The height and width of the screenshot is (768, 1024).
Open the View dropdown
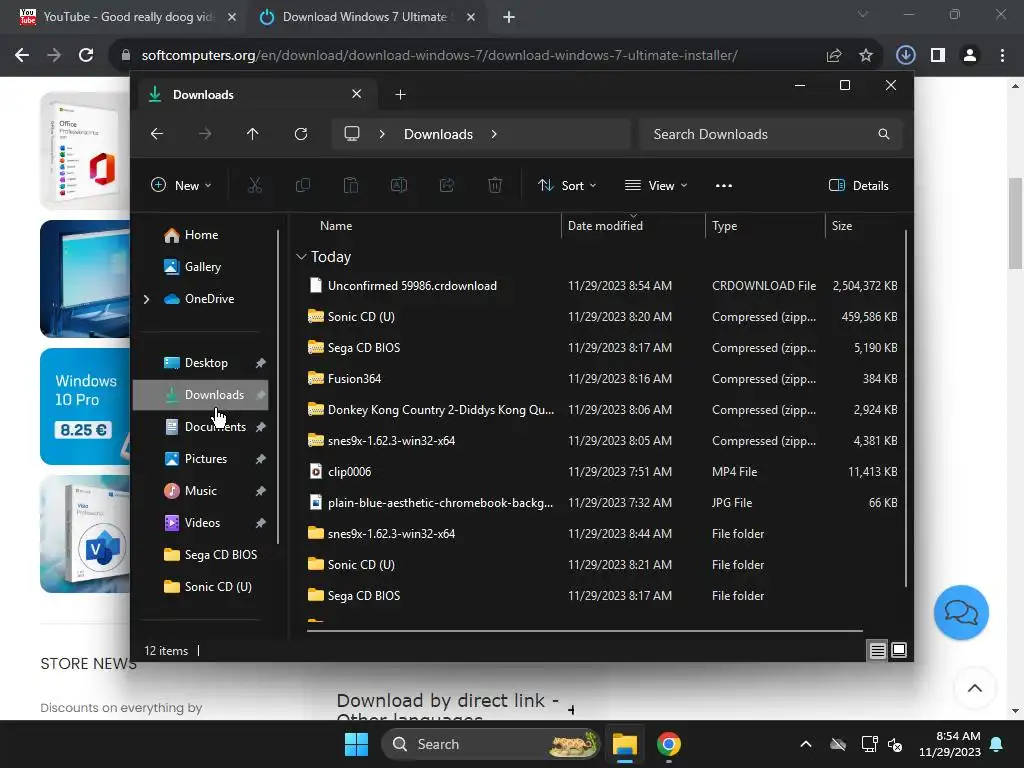pos(656,185)
